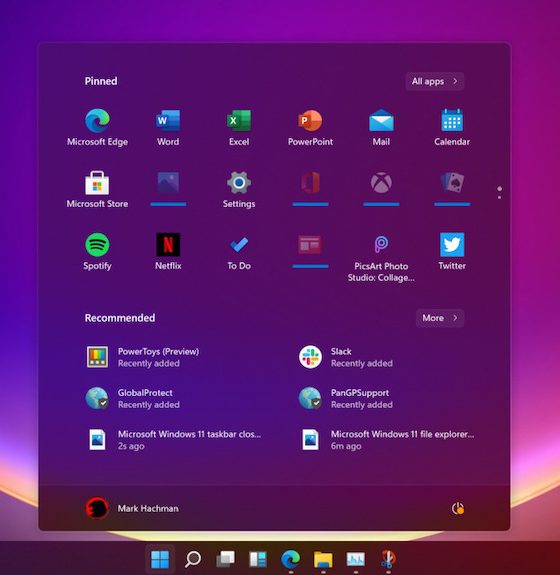The height and width of the screenshot is (575, 560).
Task: Click the Windows Start button on the taskbar
Action: pos(160,559)
